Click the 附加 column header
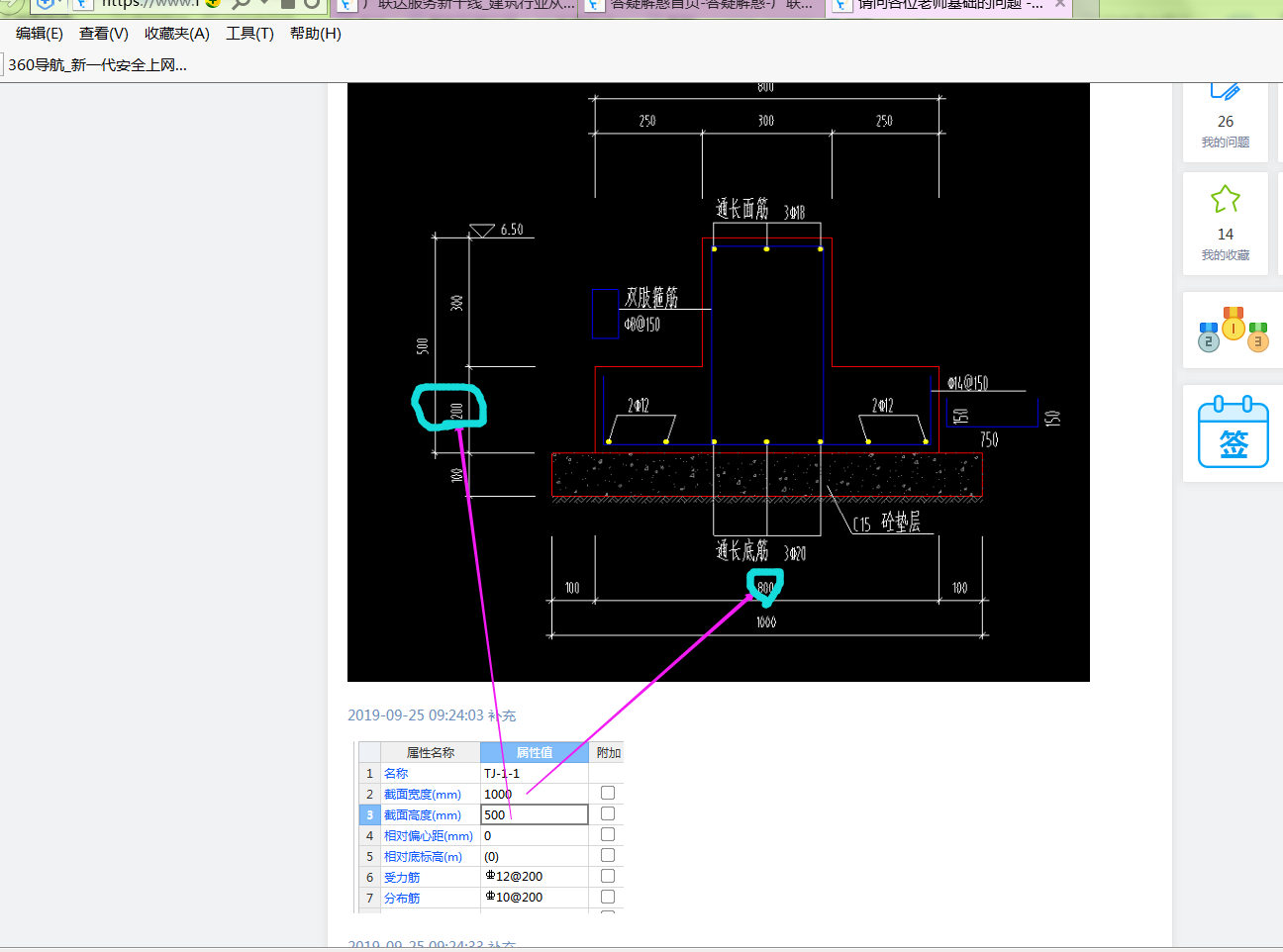Viewport: 1283px width, 952px height. [x=608, y=753]
